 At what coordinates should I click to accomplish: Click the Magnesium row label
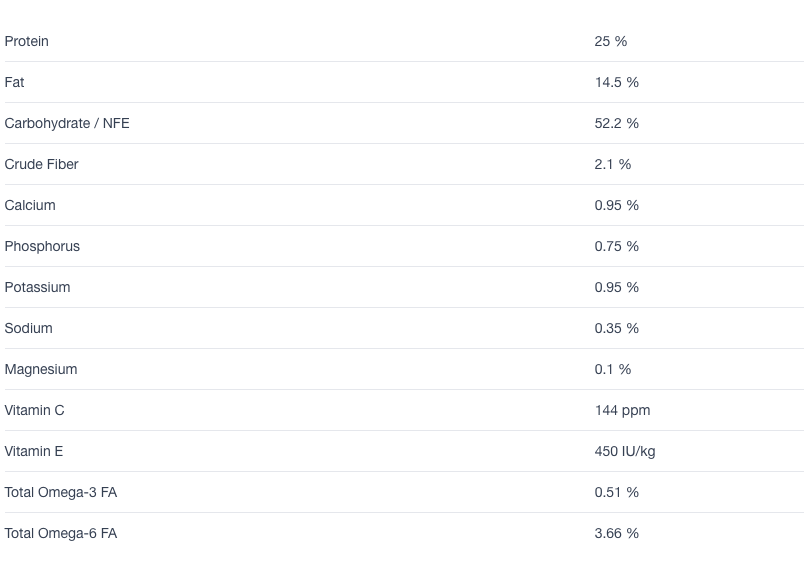coord(41,369)
